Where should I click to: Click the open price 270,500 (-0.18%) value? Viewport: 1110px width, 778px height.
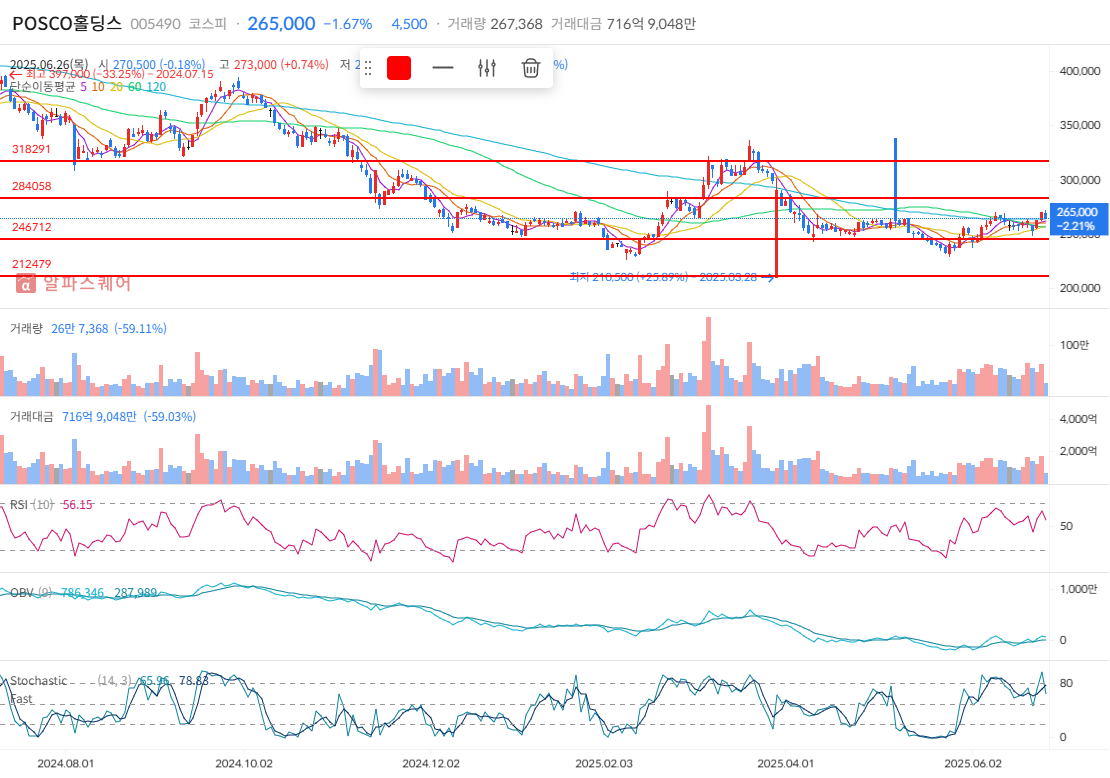[x=159, y=64]
